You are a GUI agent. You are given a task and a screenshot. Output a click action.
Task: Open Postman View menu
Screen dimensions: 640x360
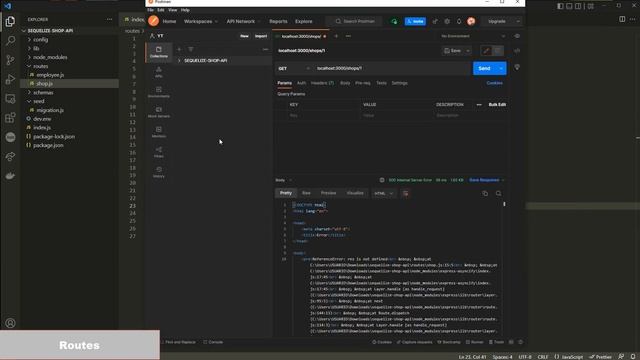click(x=173, y=10)
